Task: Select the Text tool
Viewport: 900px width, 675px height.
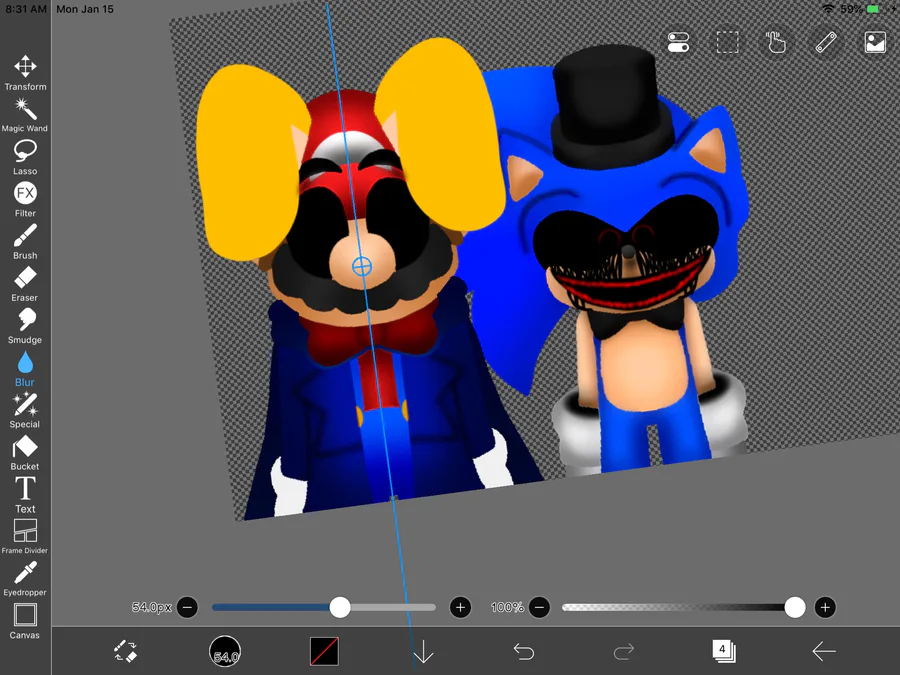Action: pyautogui.click(x=25, y=495)
